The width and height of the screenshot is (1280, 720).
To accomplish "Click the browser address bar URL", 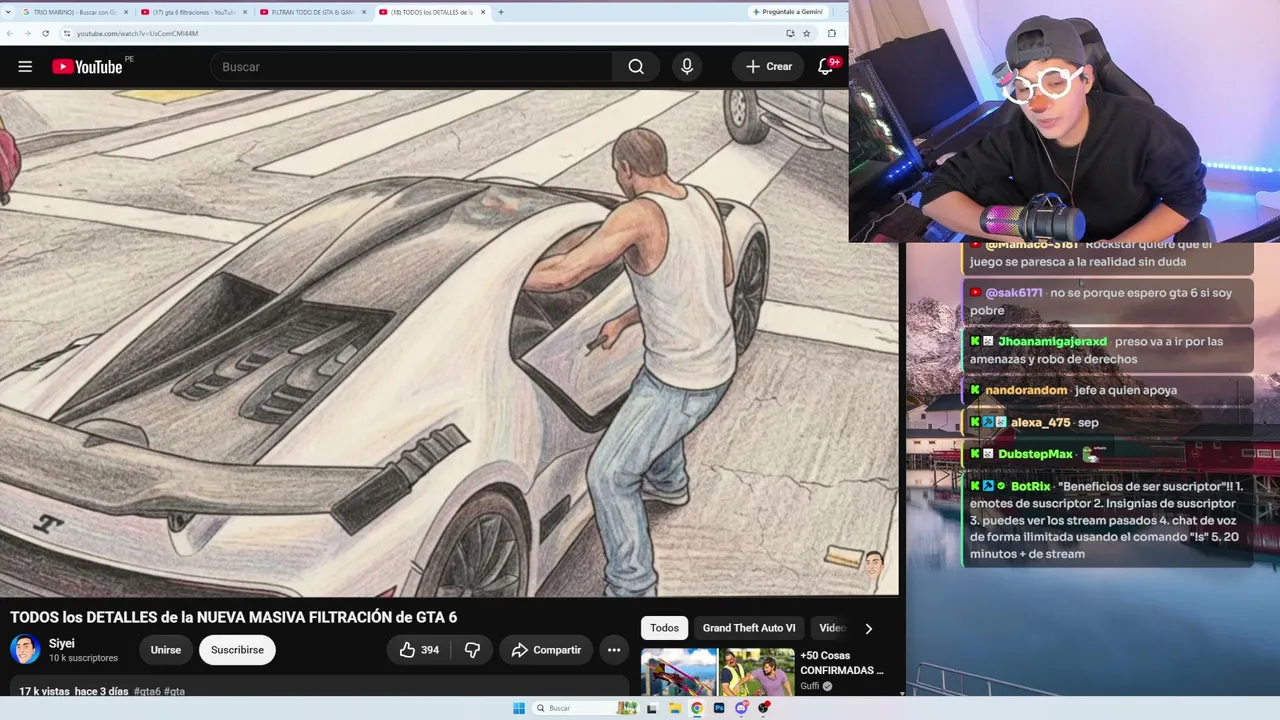I will click(137, 33).
